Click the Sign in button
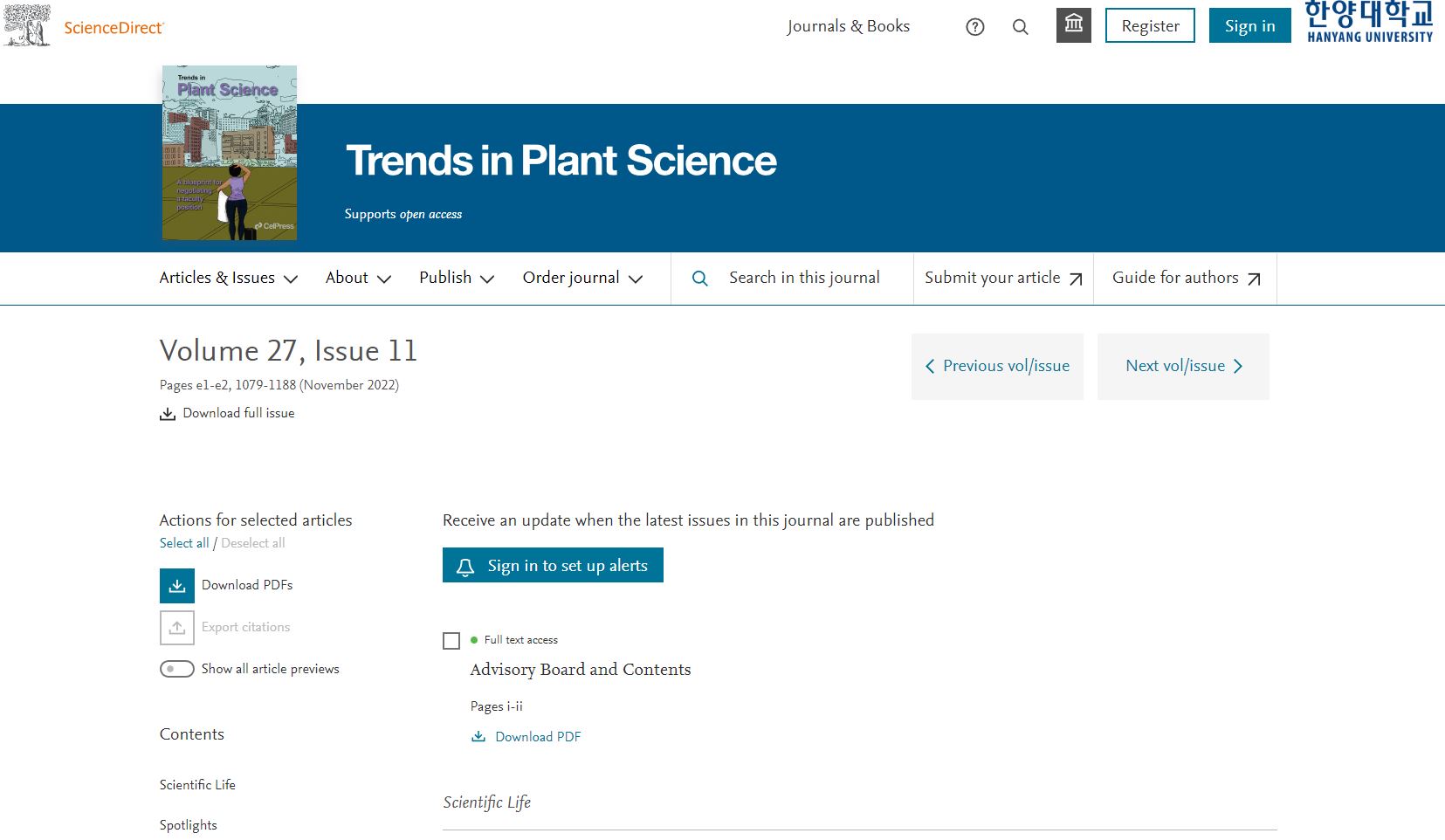Image resolution: width=1445 pixels, height=840 pixels. pyautogui.click(x=1249, y=26)
